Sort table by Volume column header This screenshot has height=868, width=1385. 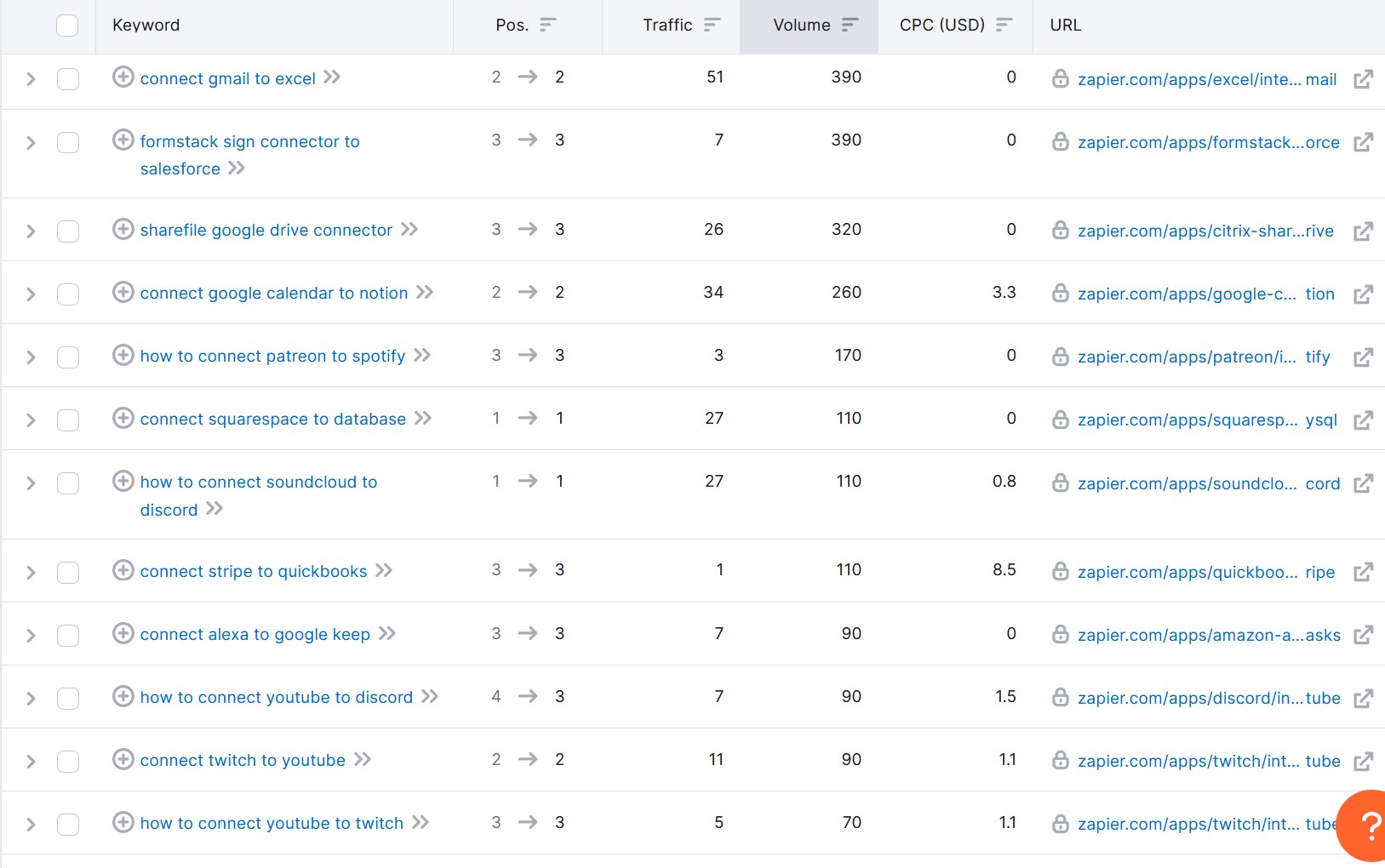tap(809, 26)
